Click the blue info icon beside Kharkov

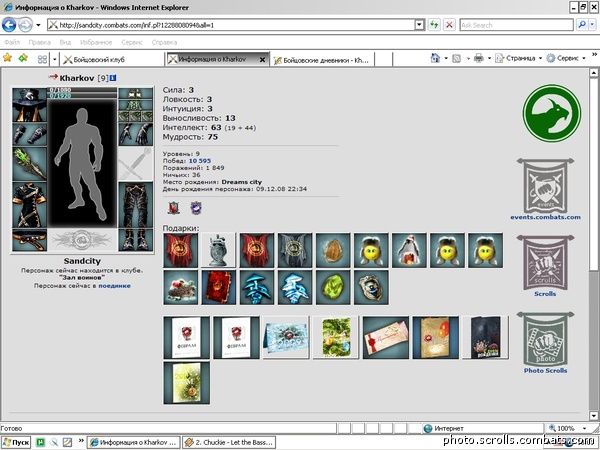(x=112, y=78)
